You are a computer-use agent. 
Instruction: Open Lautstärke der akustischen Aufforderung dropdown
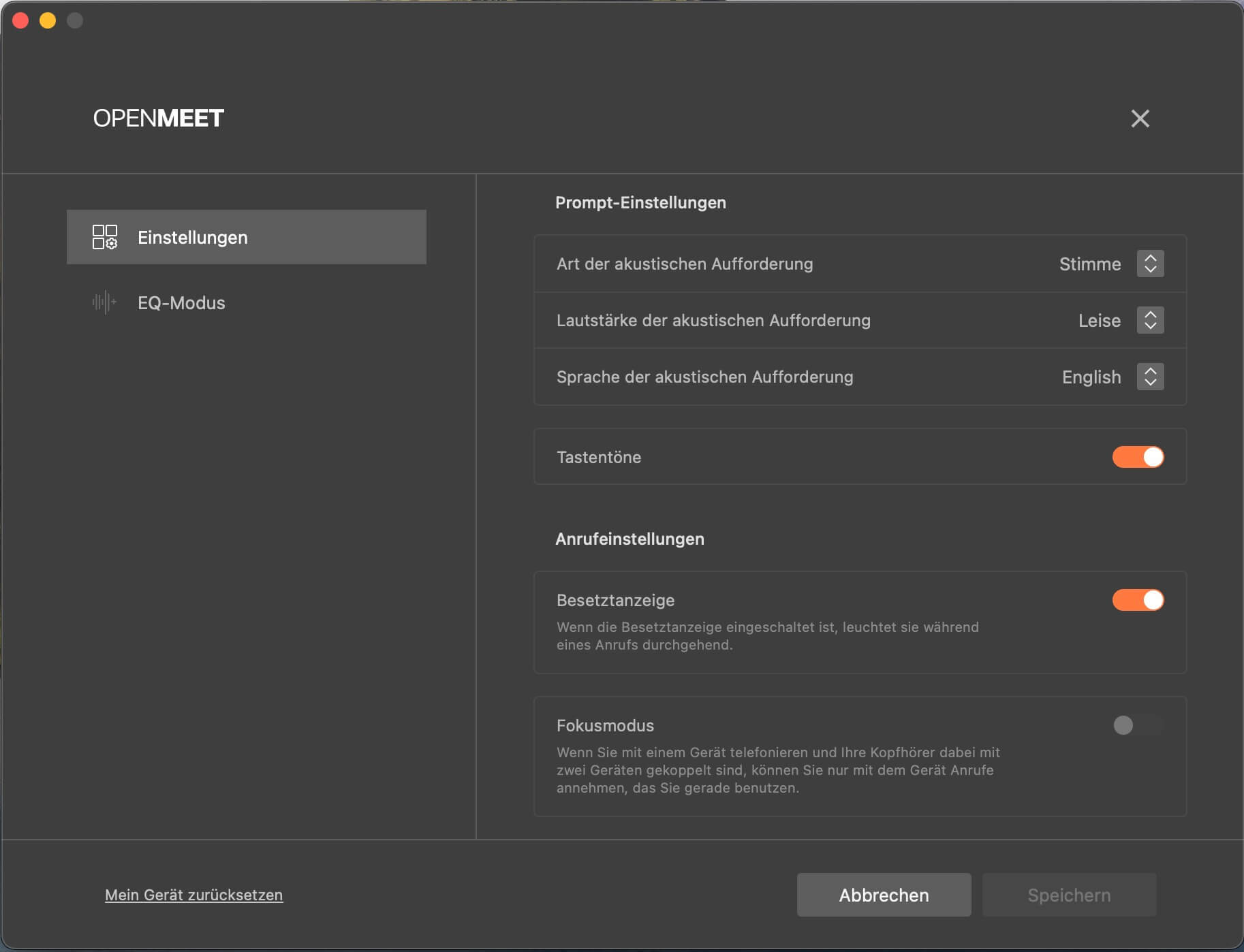tap(1150, 320)
